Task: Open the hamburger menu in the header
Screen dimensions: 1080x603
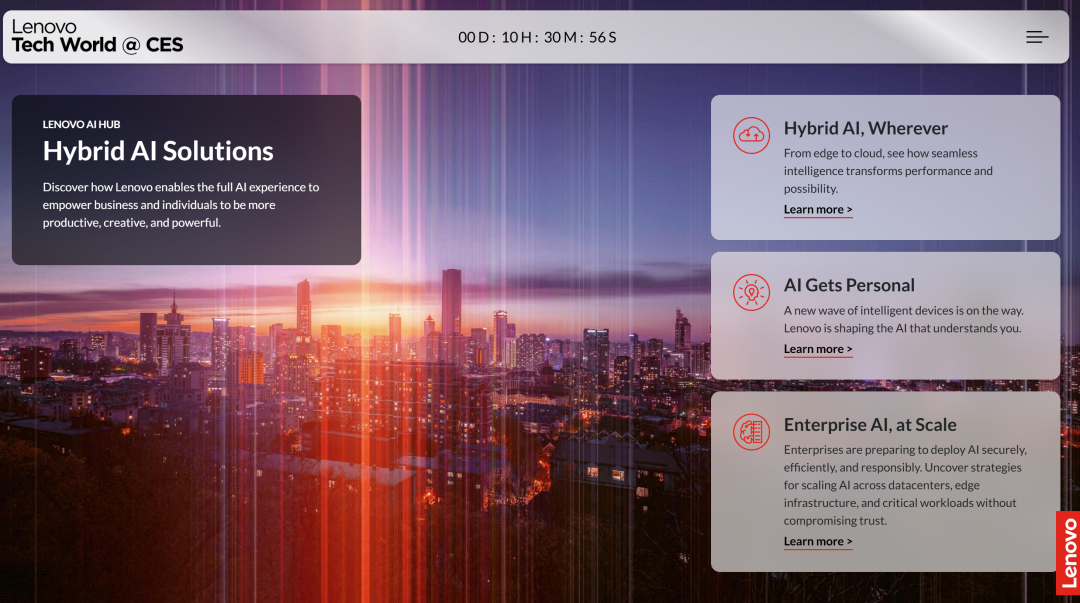Action: point(1037,37)
